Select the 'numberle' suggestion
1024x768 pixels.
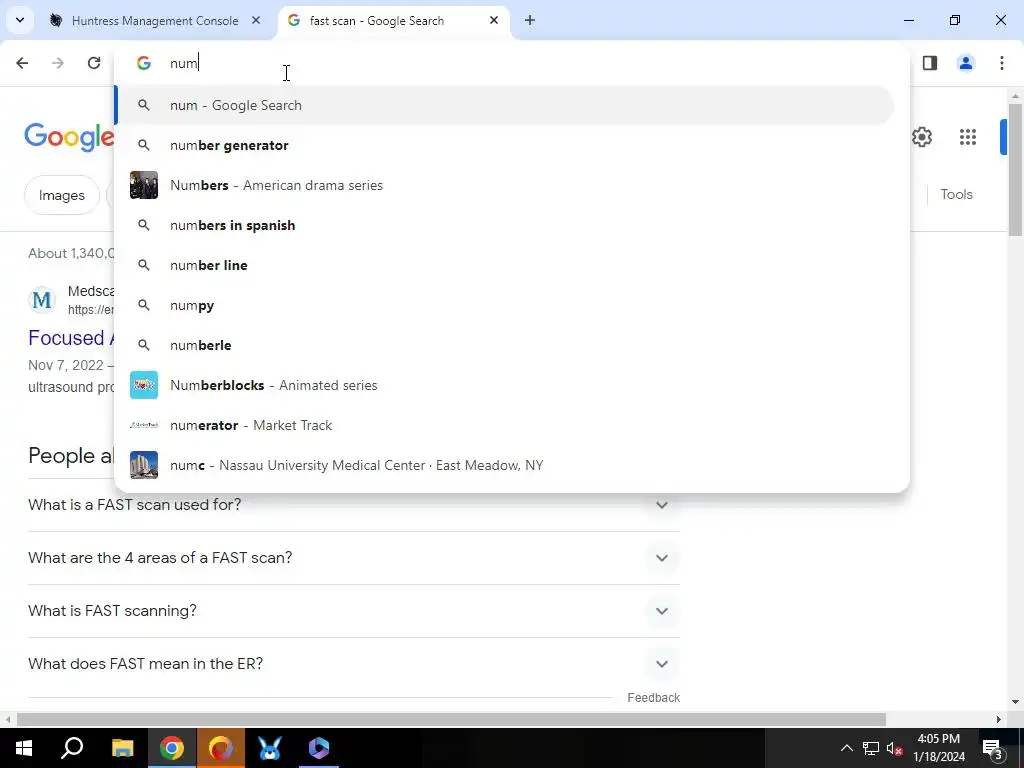504,345
